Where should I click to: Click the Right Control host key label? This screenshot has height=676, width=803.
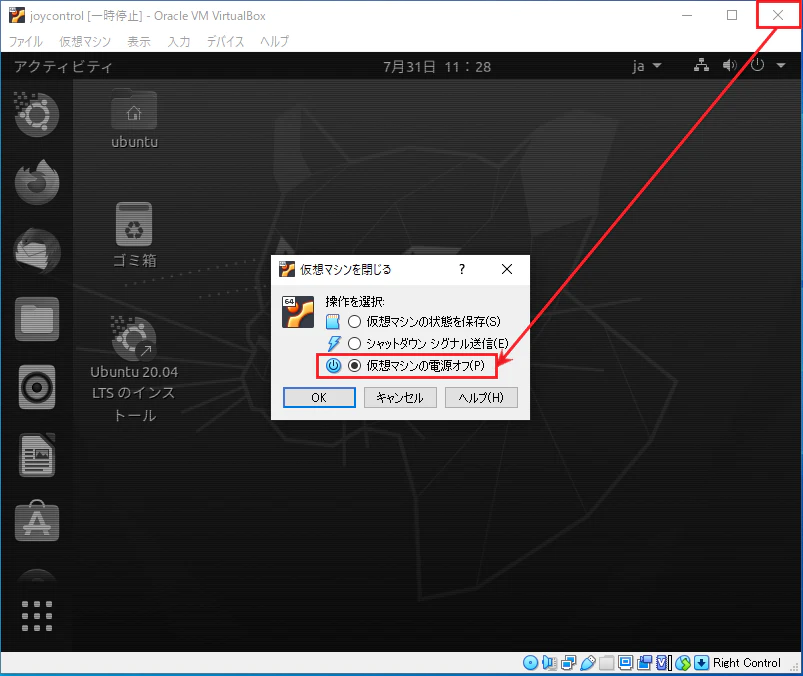pos(747,663)
